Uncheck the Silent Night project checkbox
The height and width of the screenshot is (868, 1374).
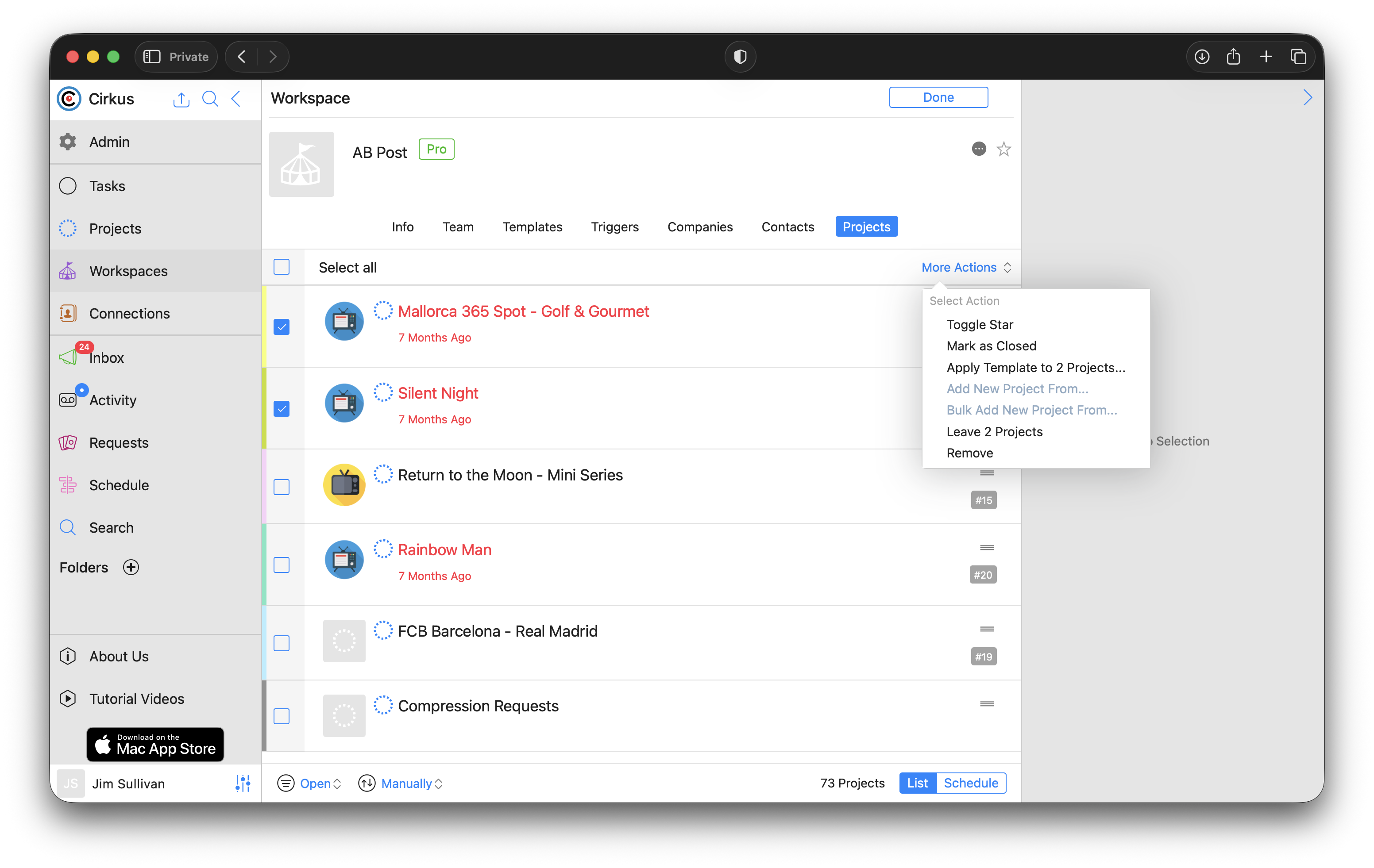click(281, 409)
